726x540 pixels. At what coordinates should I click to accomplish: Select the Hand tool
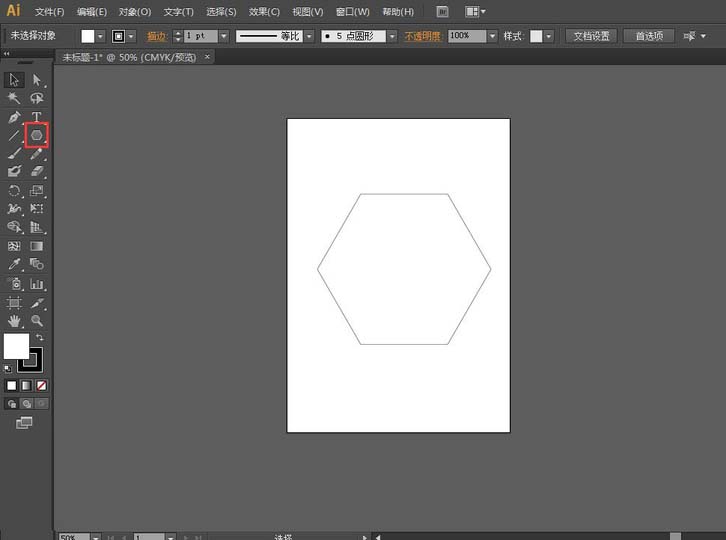pos(14,321)
